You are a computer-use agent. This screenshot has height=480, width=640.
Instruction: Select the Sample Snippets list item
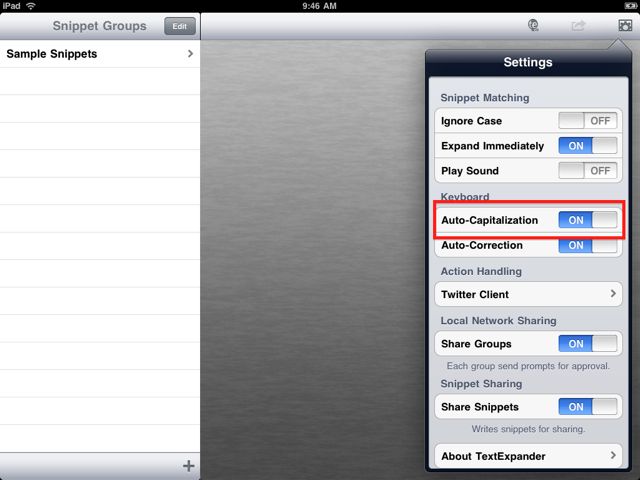point(100,54)
